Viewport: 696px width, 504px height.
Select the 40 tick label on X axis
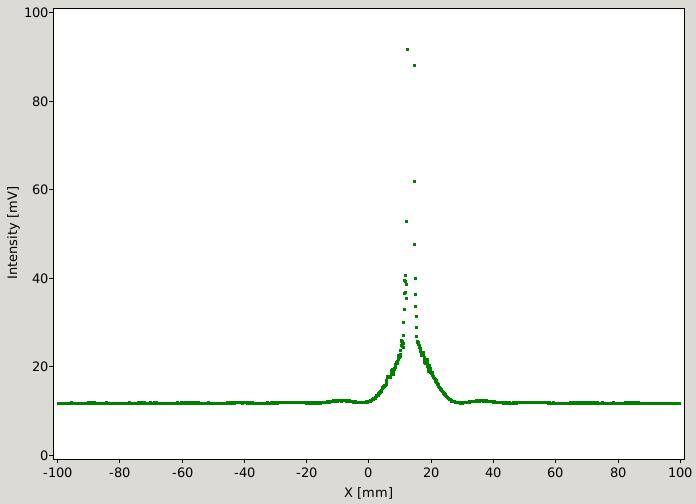493,472
